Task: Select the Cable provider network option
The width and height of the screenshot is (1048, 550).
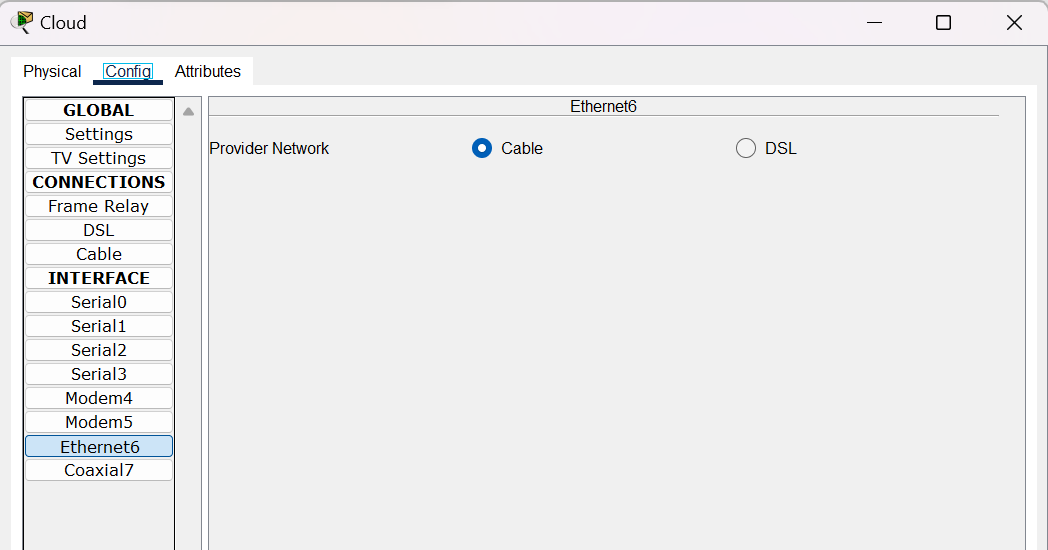Action: point(482,148)
